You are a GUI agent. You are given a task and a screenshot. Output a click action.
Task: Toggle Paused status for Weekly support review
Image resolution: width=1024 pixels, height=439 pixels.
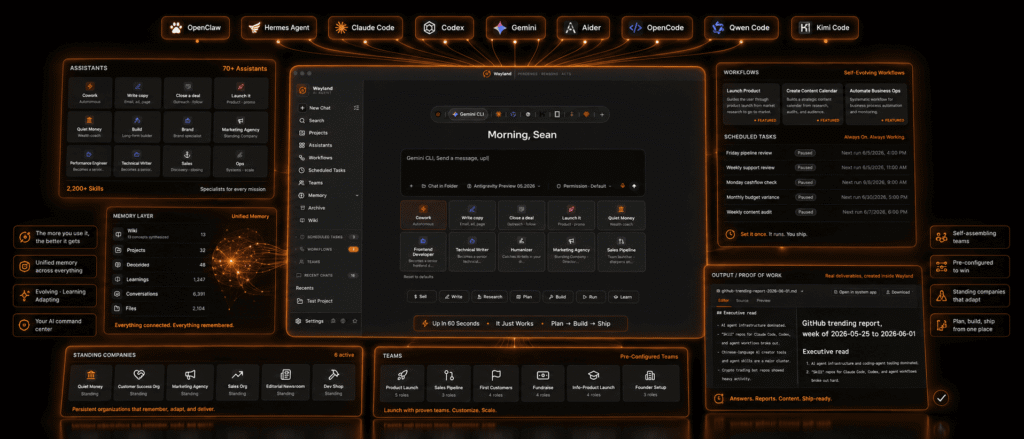click(x=805, y=167)
